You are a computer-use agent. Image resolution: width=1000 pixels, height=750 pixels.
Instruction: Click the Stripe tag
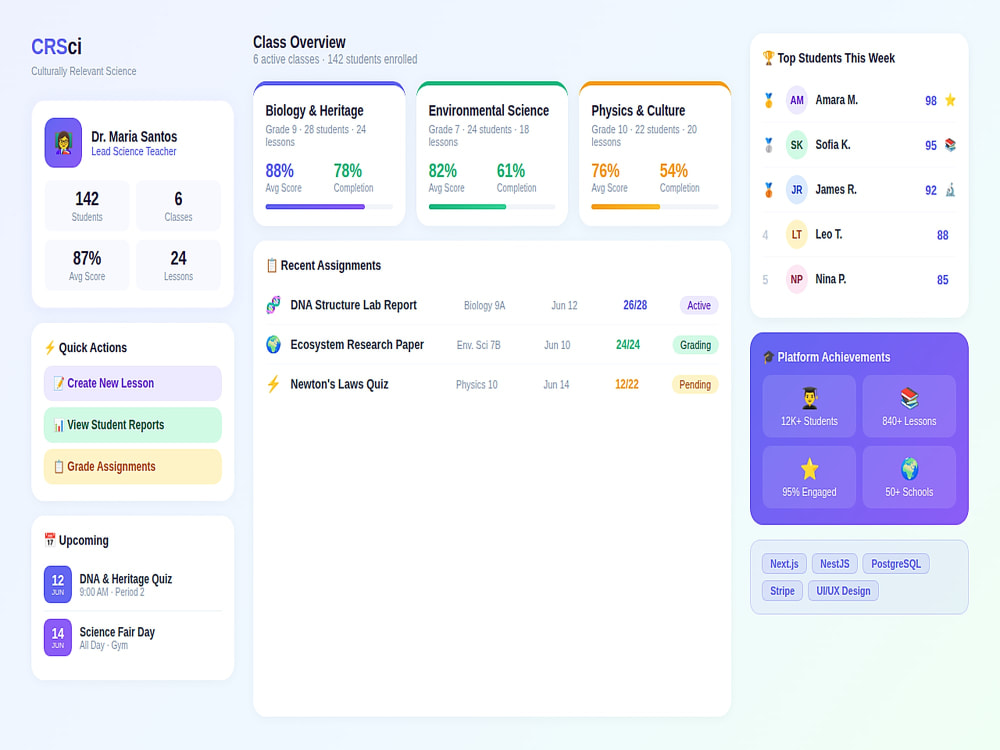click(x=782, y=591)
